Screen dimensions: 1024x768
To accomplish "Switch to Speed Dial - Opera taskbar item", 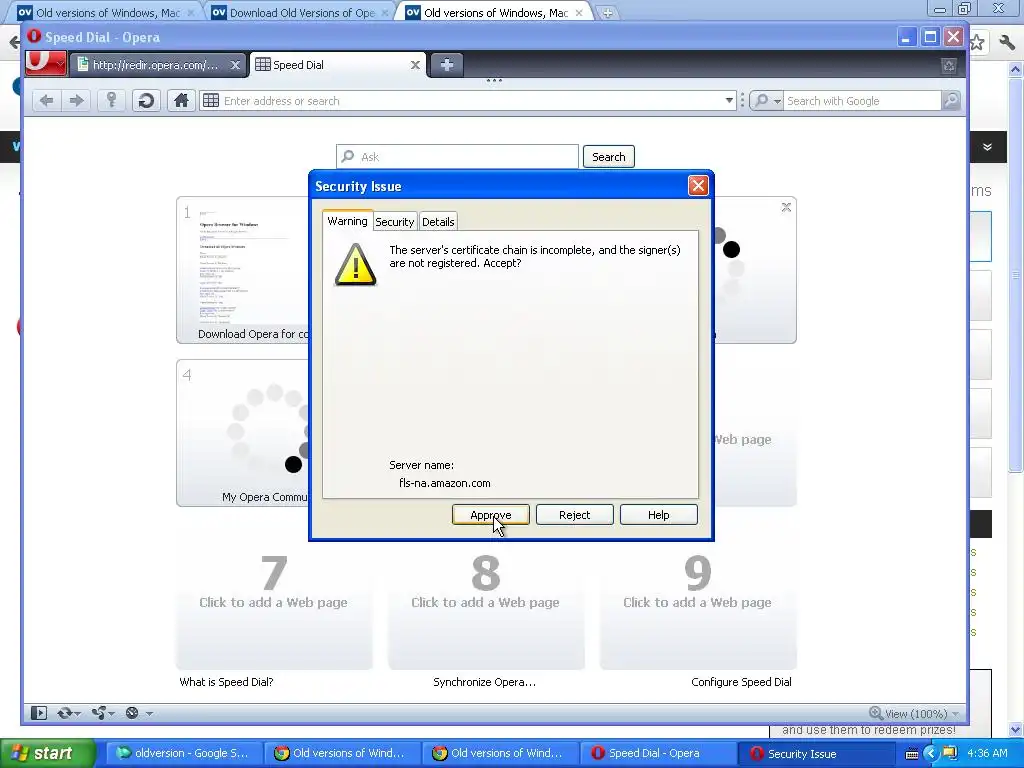I will (659, 753).
